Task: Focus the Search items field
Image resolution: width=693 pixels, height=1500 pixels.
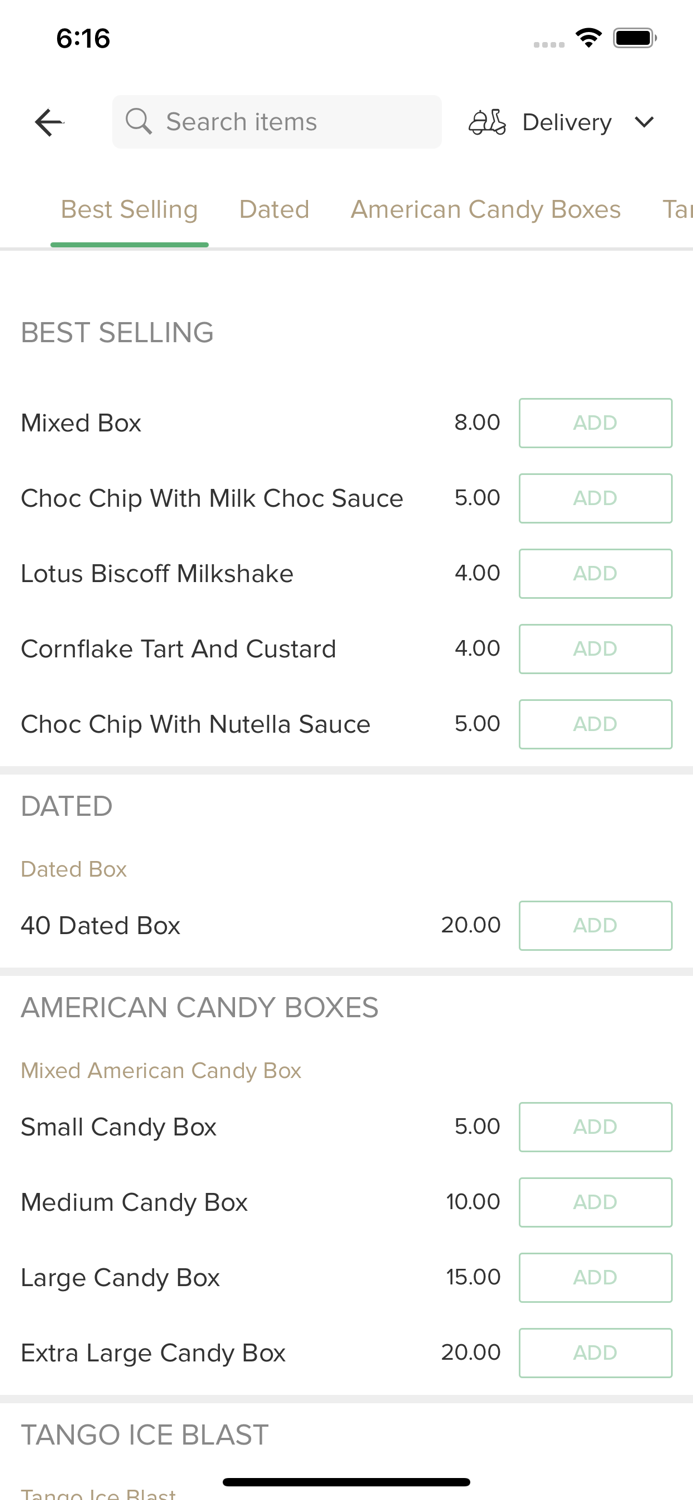Action: tap(290, 122)
